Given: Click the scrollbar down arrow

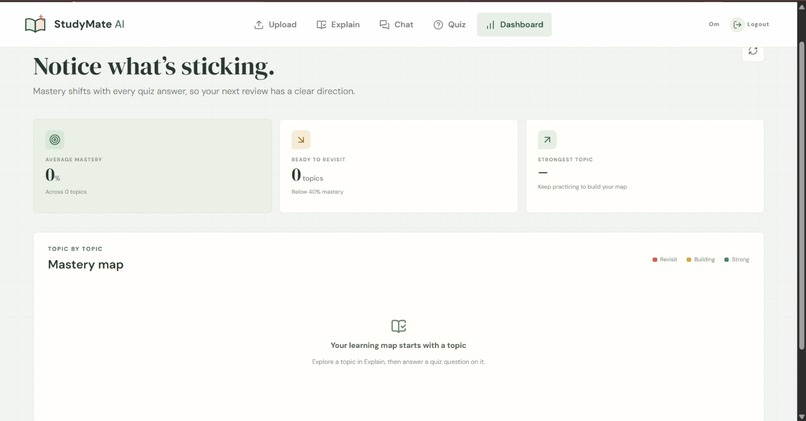Looking at the screenshot, I should tap(801, 416).
